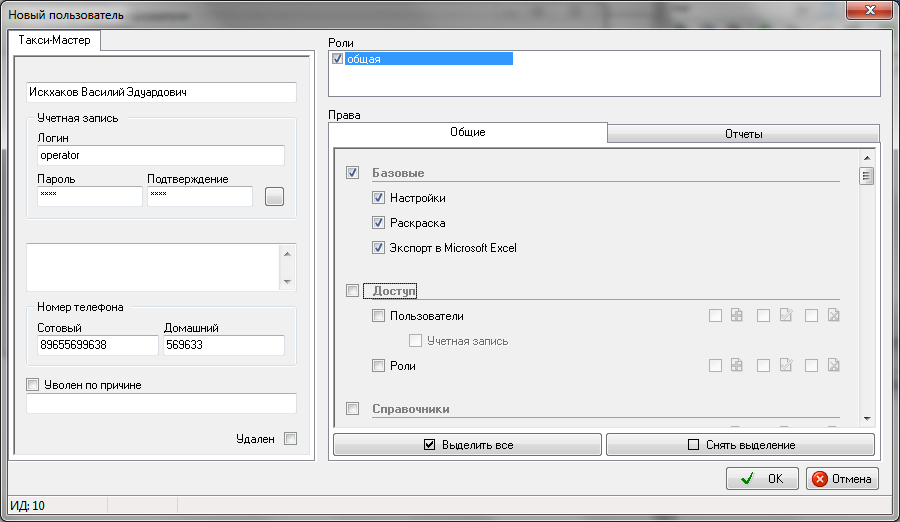Screen dimensions: 900x522
Task: Select the Такси-Мастер tab
Action: point(53,41)
